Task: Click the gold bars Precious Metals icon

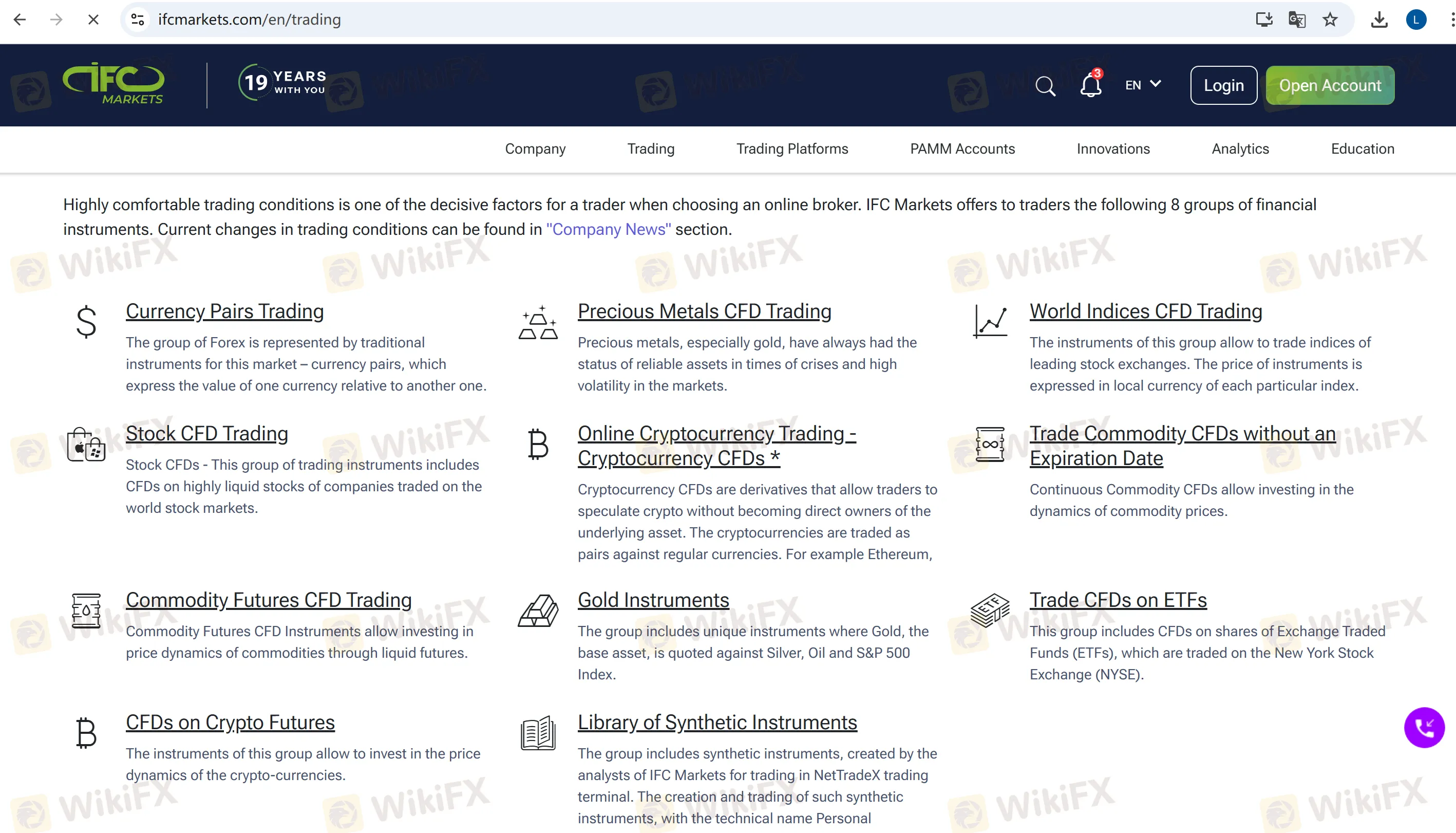Action: point(537,323)
